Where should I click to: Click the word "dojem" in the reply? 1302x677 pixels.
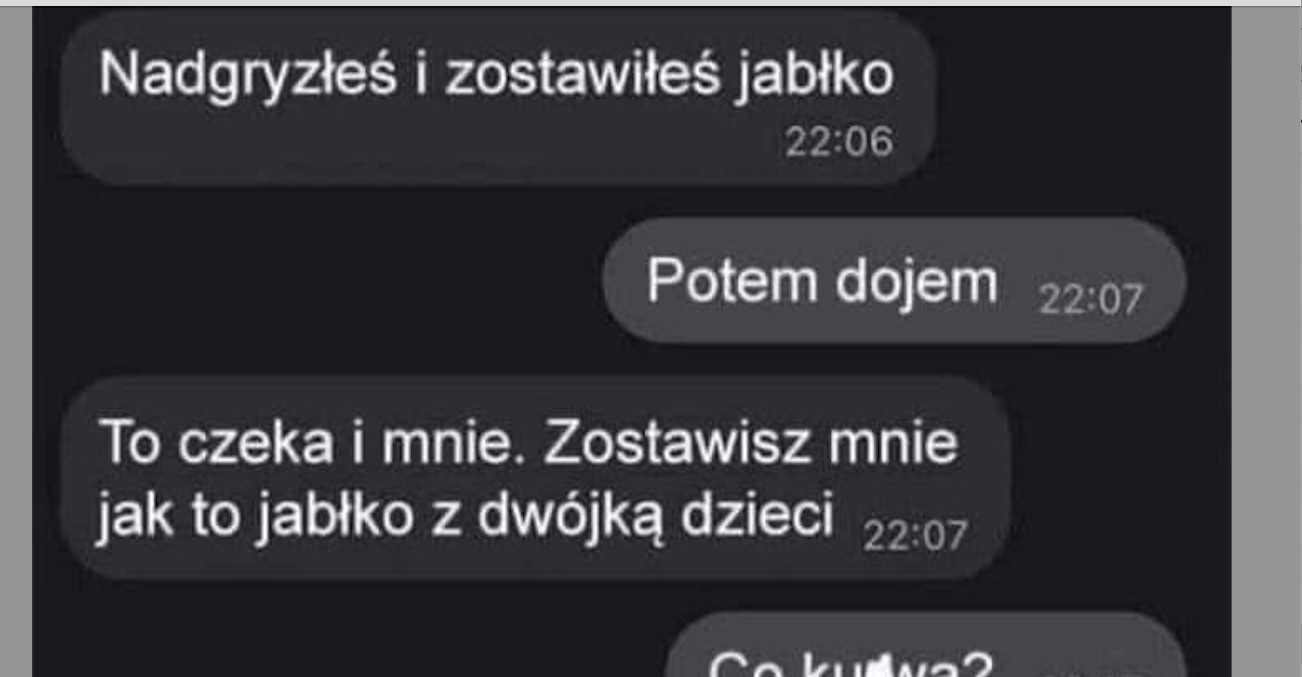click(x=916, y=282)
